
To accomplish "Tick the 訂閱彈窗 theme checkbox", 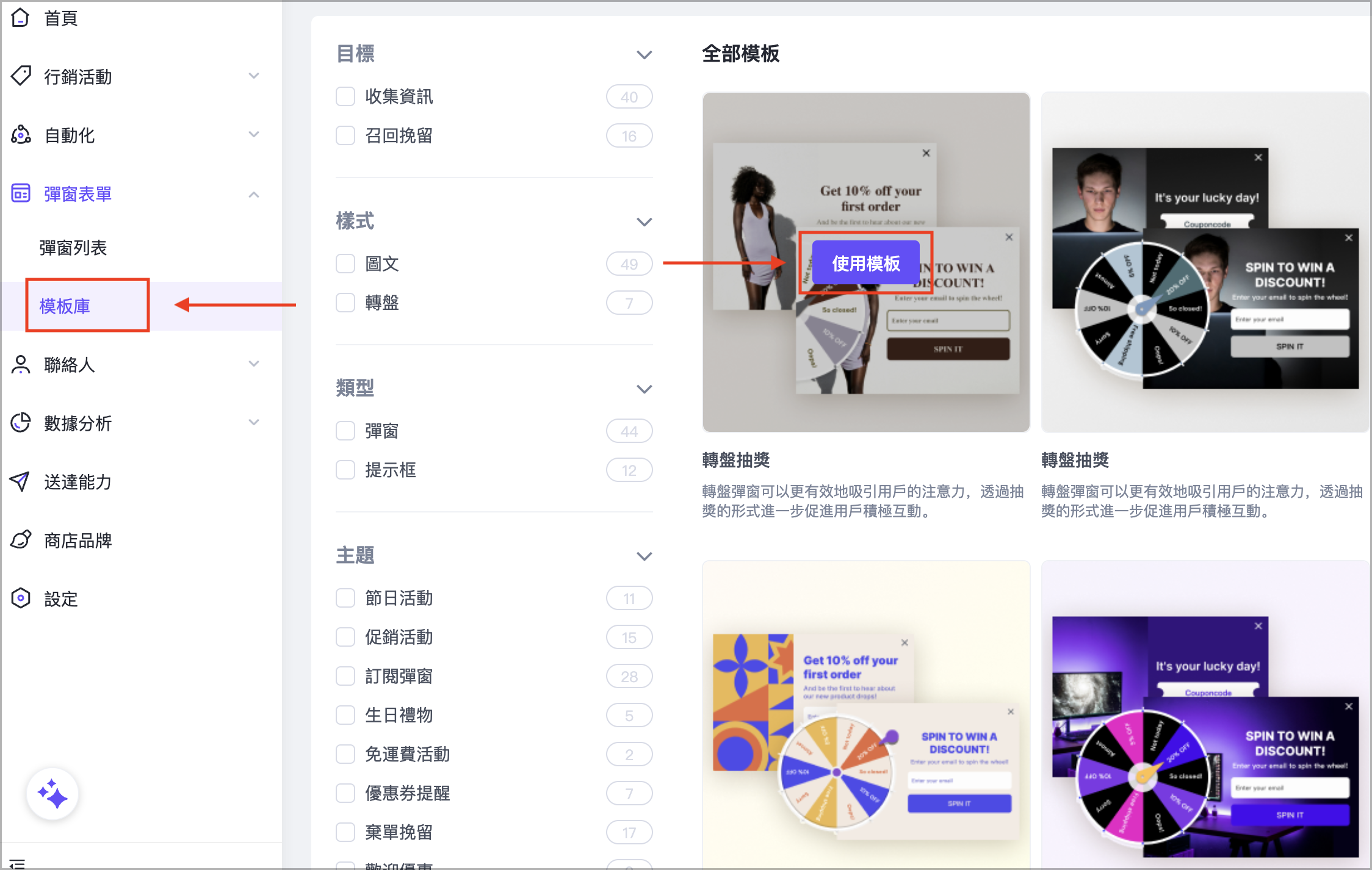I will point(345,676).
